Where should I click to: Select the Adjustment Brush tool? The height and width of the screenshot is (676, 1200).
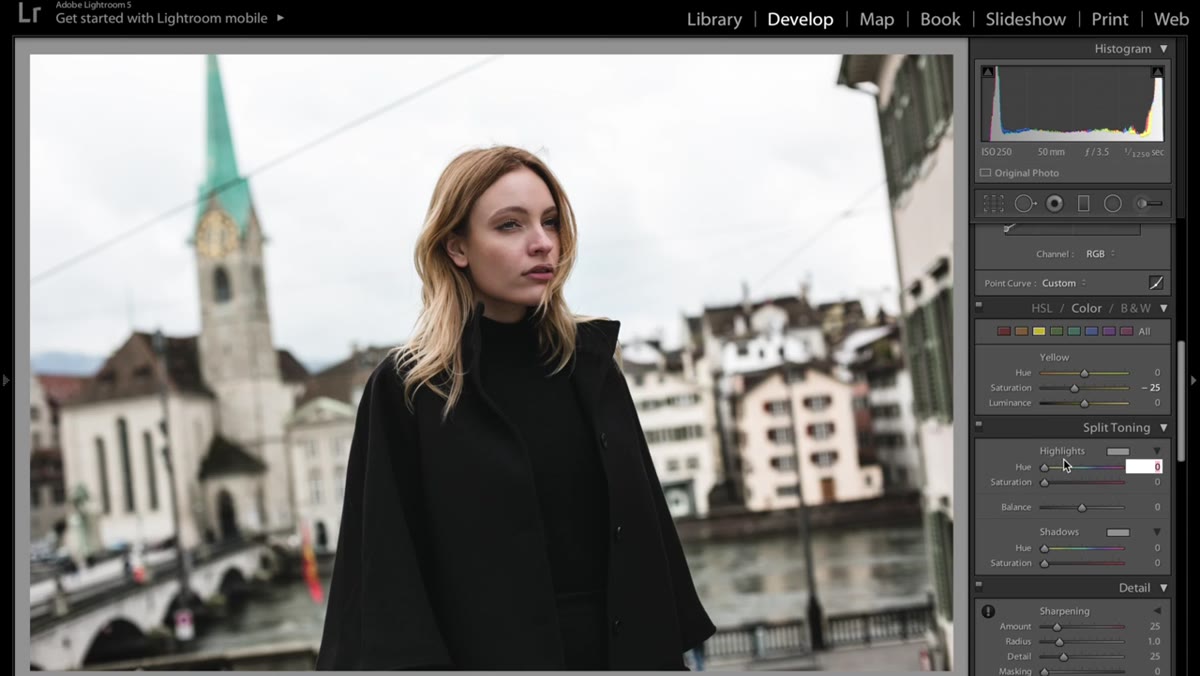point(1148,203)
